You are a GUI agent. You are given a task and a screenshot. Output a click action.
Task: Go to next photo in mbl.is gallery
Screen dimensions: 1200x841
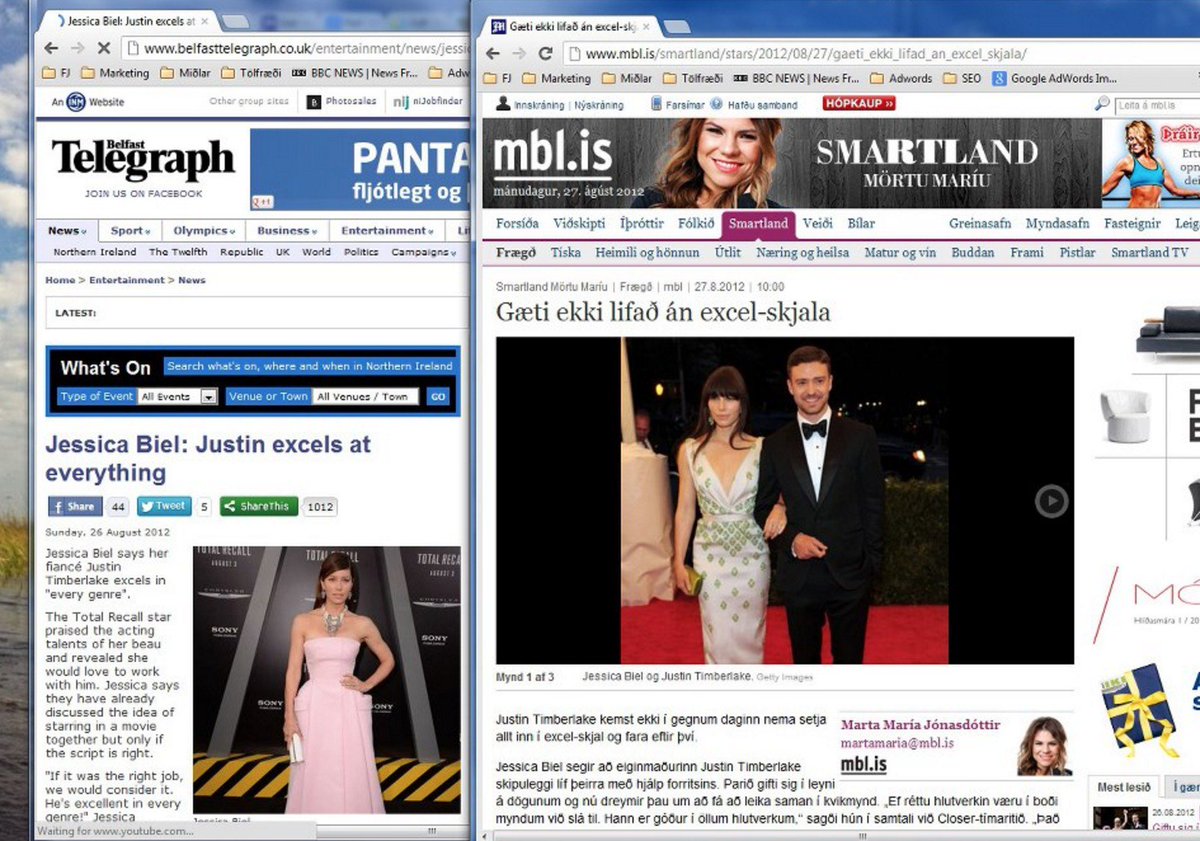pyautogui.click(x=1051, y=500)
